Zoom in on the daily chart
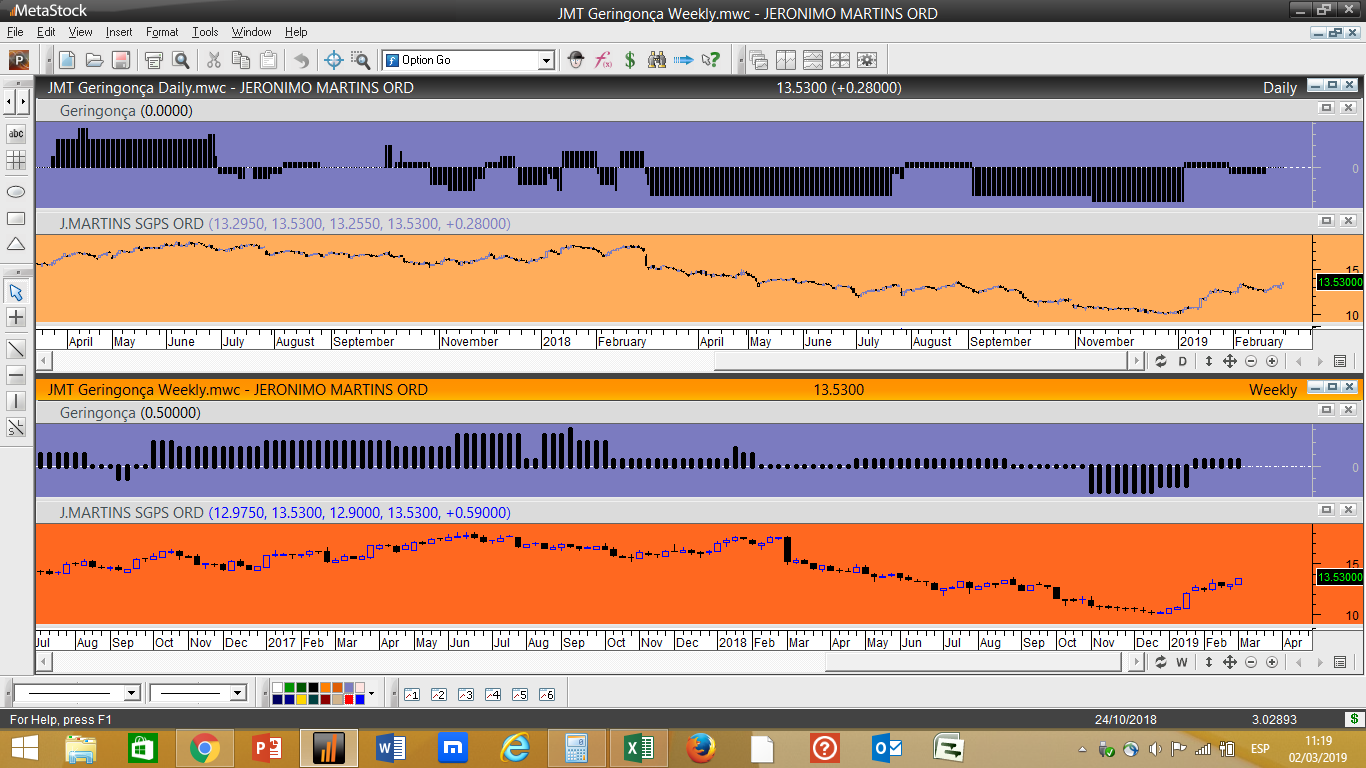The width and height of the screenshot is (1366, 768). pos(1272,361)
